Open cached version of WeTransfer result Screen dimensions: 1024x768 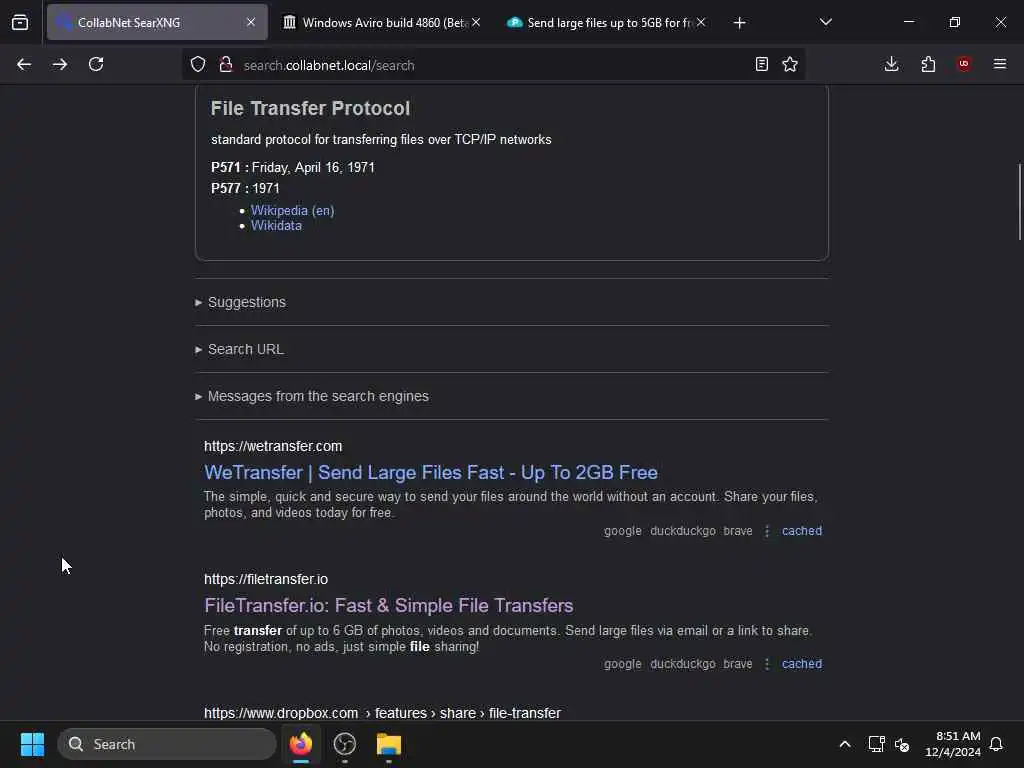802,531
